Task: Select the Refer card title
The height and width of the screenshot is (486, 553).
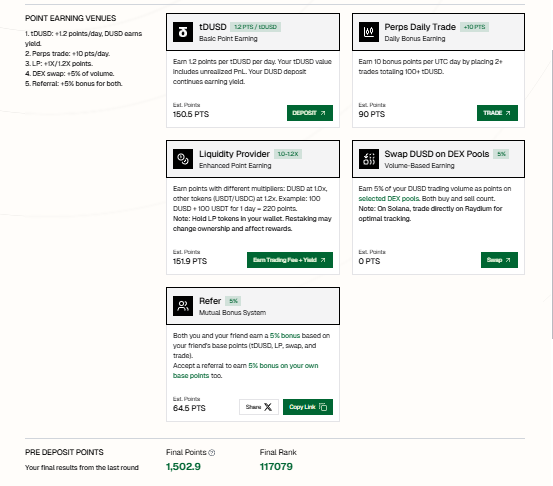Action: tap(210, 301)
